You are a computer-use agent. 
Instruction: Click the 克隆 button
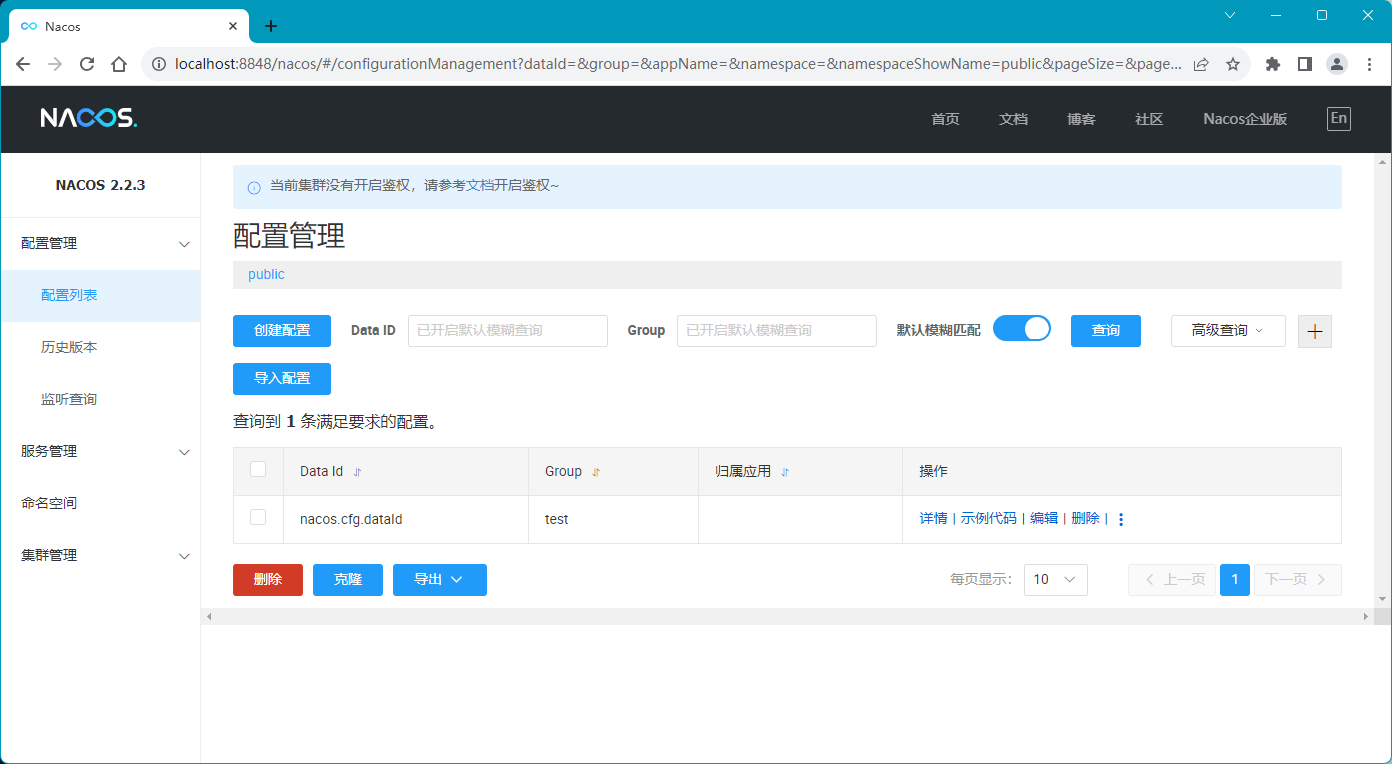coord(348,580)
